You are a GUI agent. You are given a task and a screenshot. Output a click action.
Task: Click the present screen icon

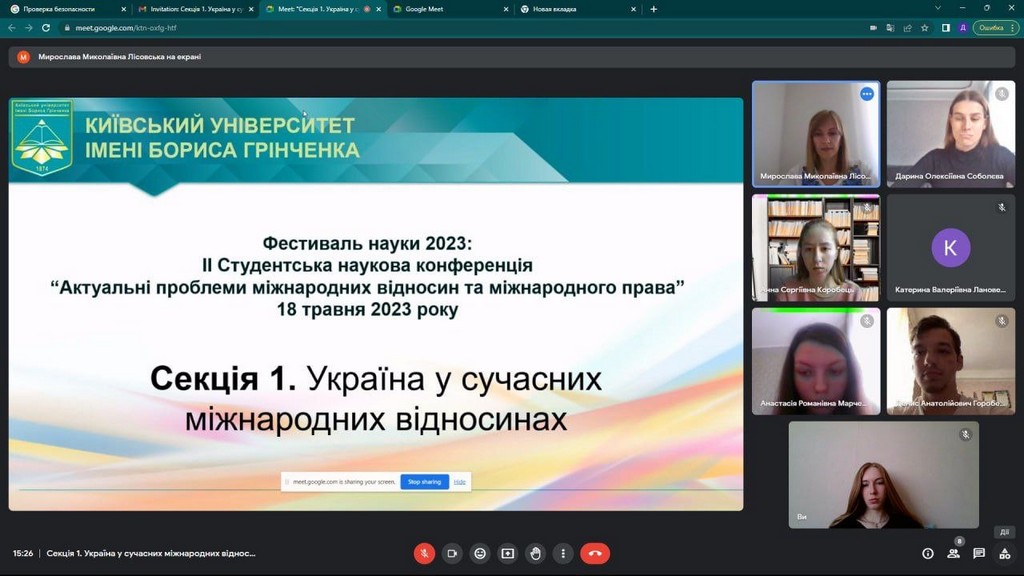click(508, 553)
